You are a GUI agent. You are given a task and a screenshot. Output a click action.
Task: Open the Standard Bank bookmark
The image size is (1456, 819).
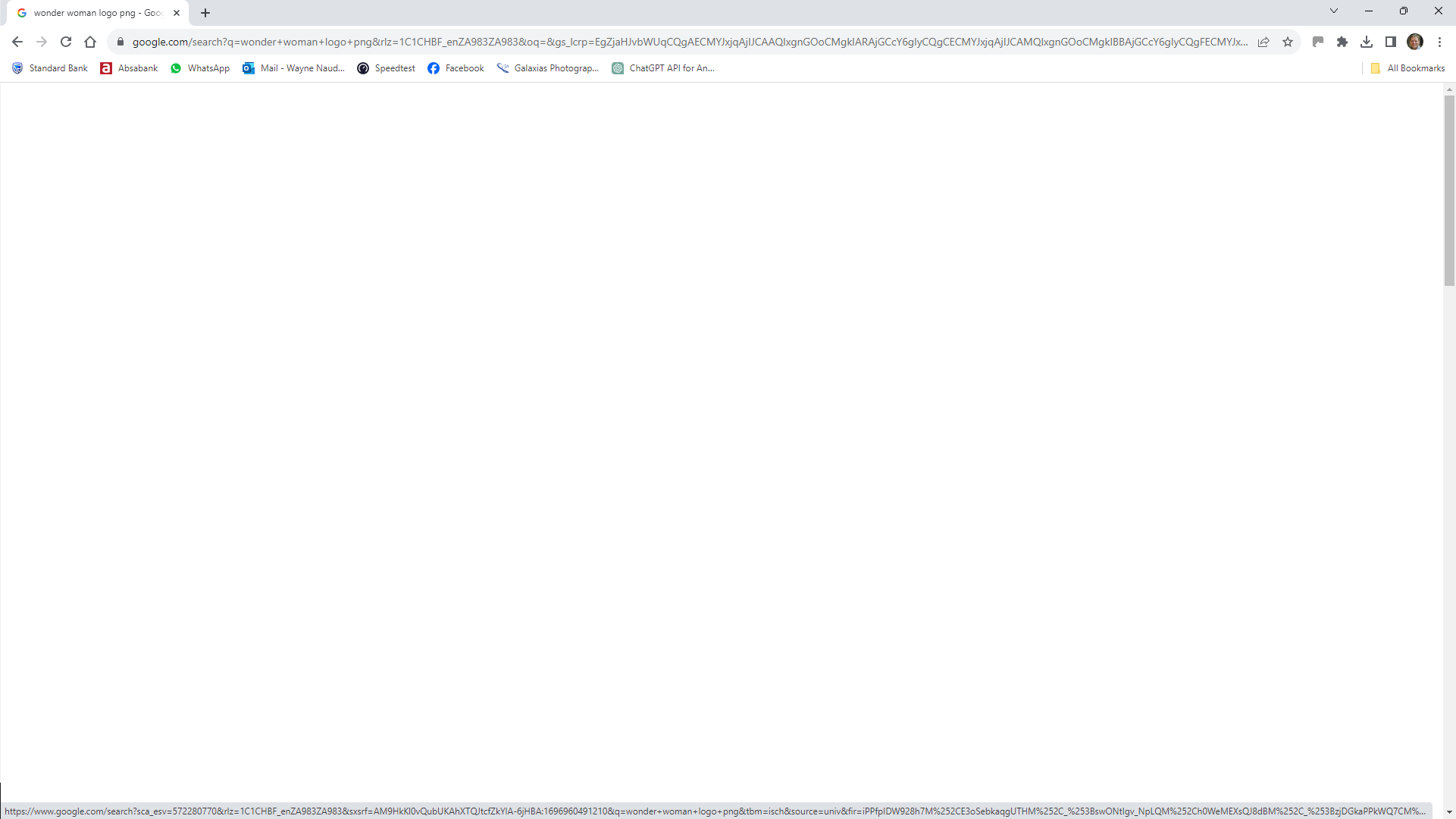(x=50, y=67)
